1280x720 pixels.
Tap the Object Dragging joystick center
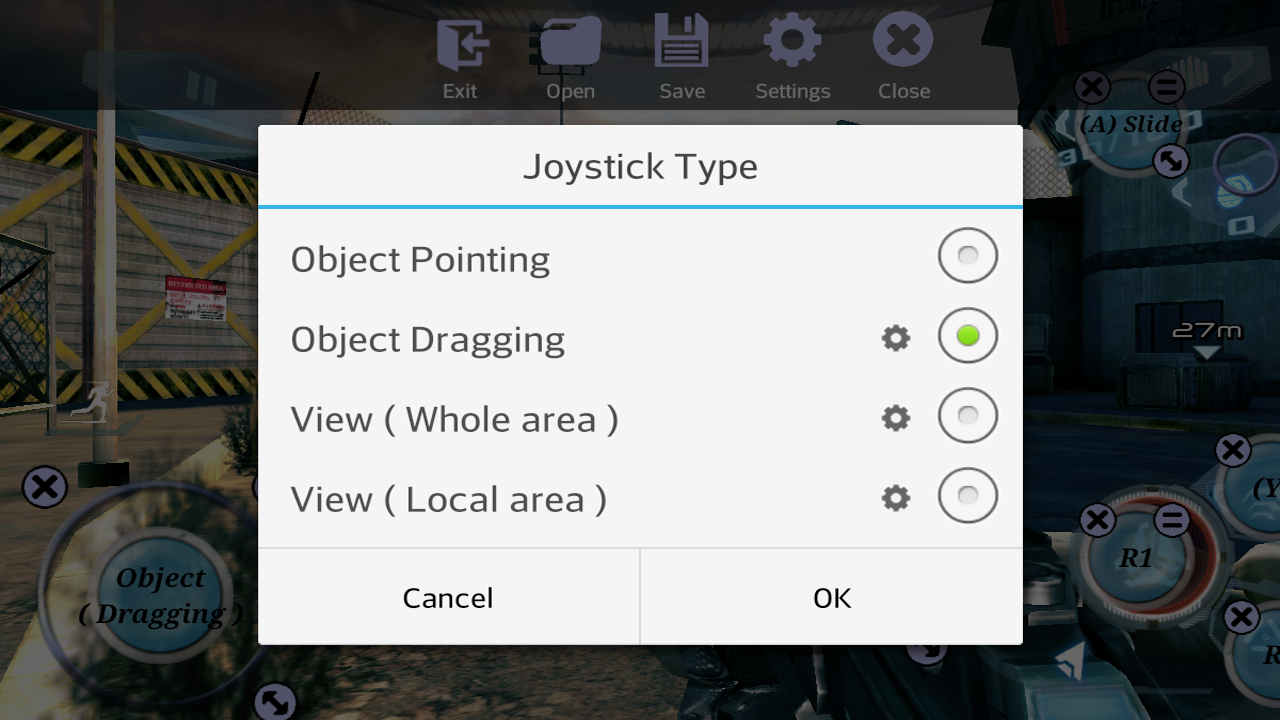tap(160, 595)
